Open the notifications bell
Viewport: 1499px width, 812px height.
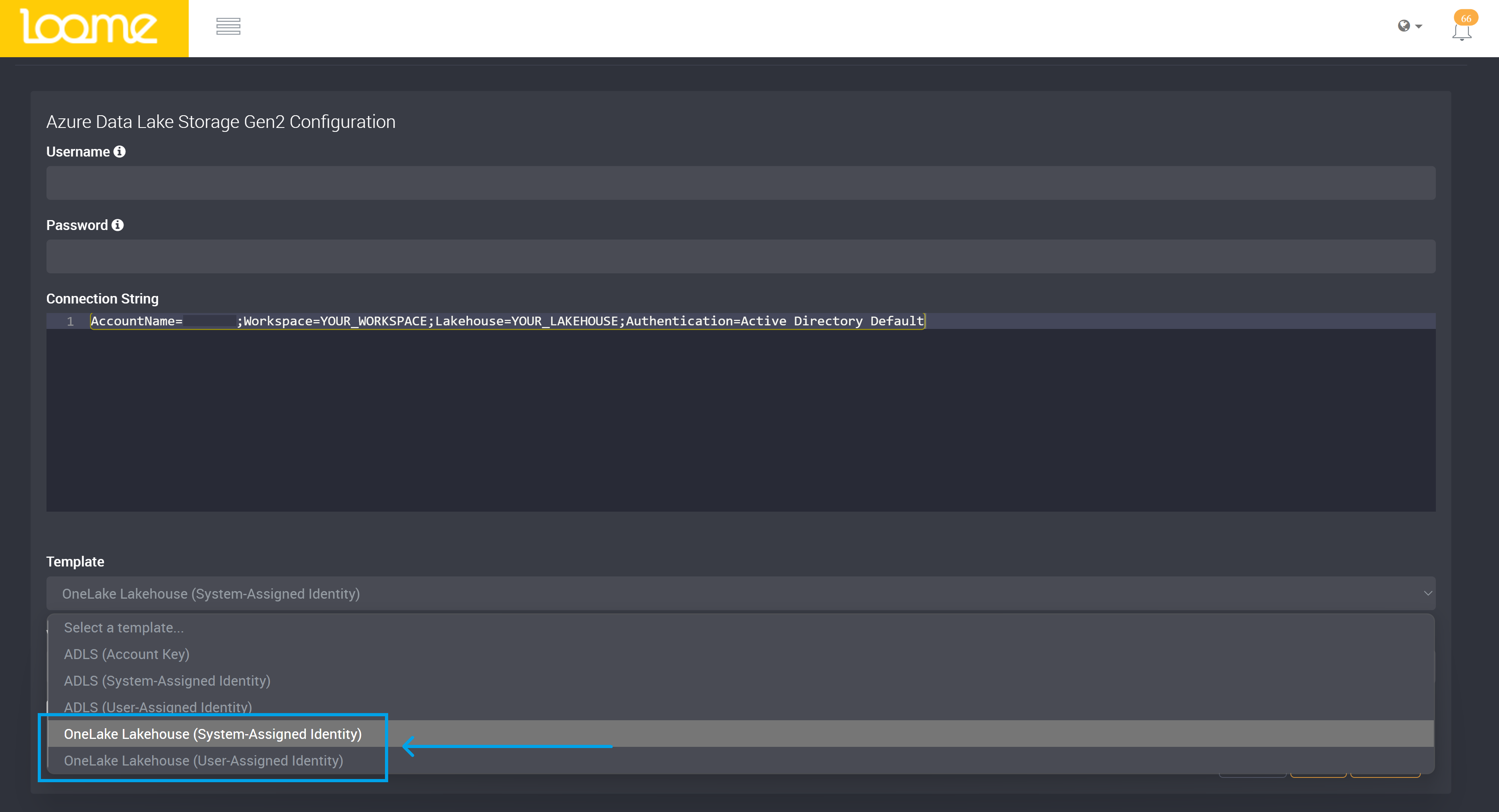click(1461, 33)
